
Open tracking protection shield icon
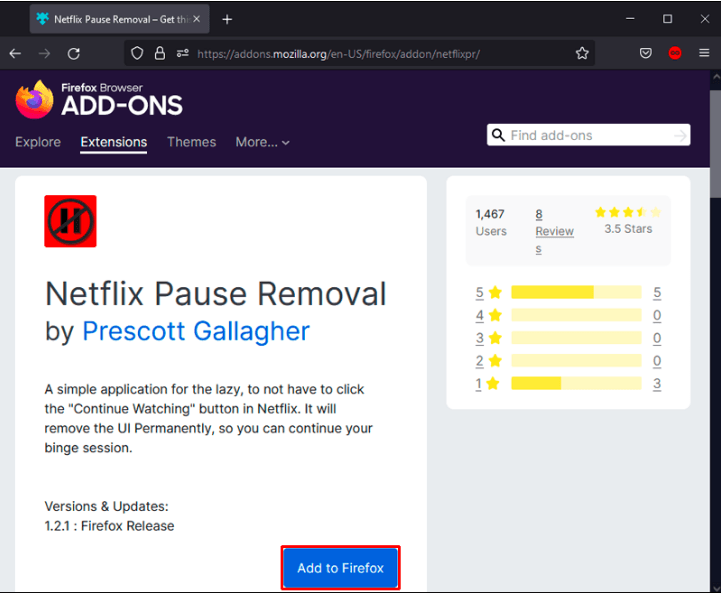click(137, 53)
